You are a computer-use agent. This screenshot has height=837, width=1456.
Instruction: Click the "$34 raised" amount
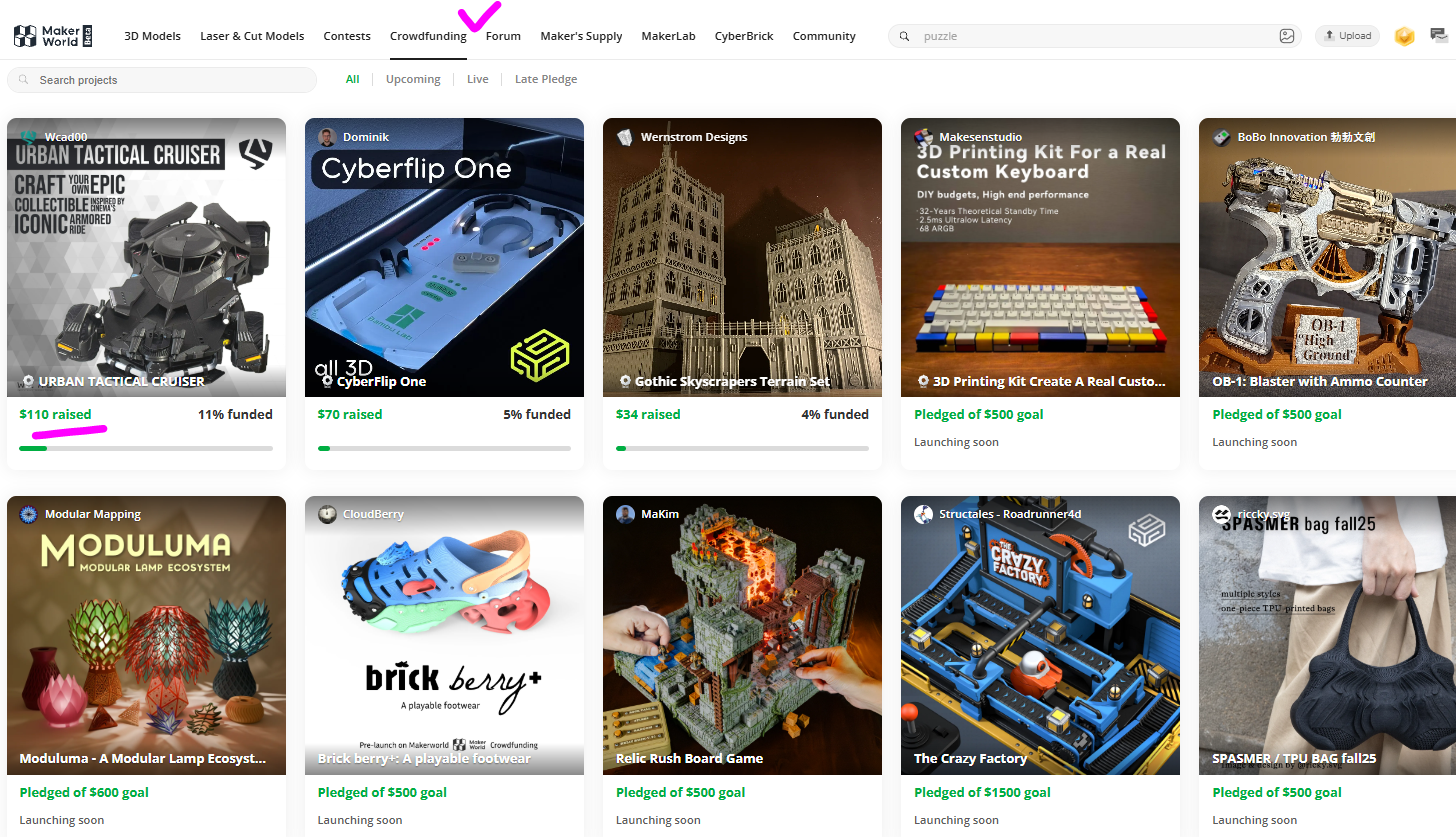648,414
